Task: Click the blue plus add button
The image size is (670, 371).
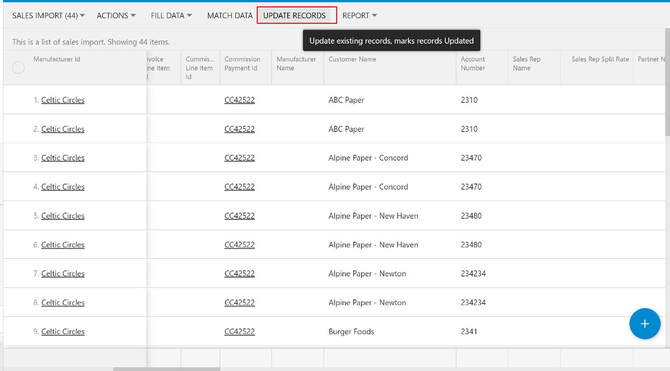Action: click(x=644, y=324)
